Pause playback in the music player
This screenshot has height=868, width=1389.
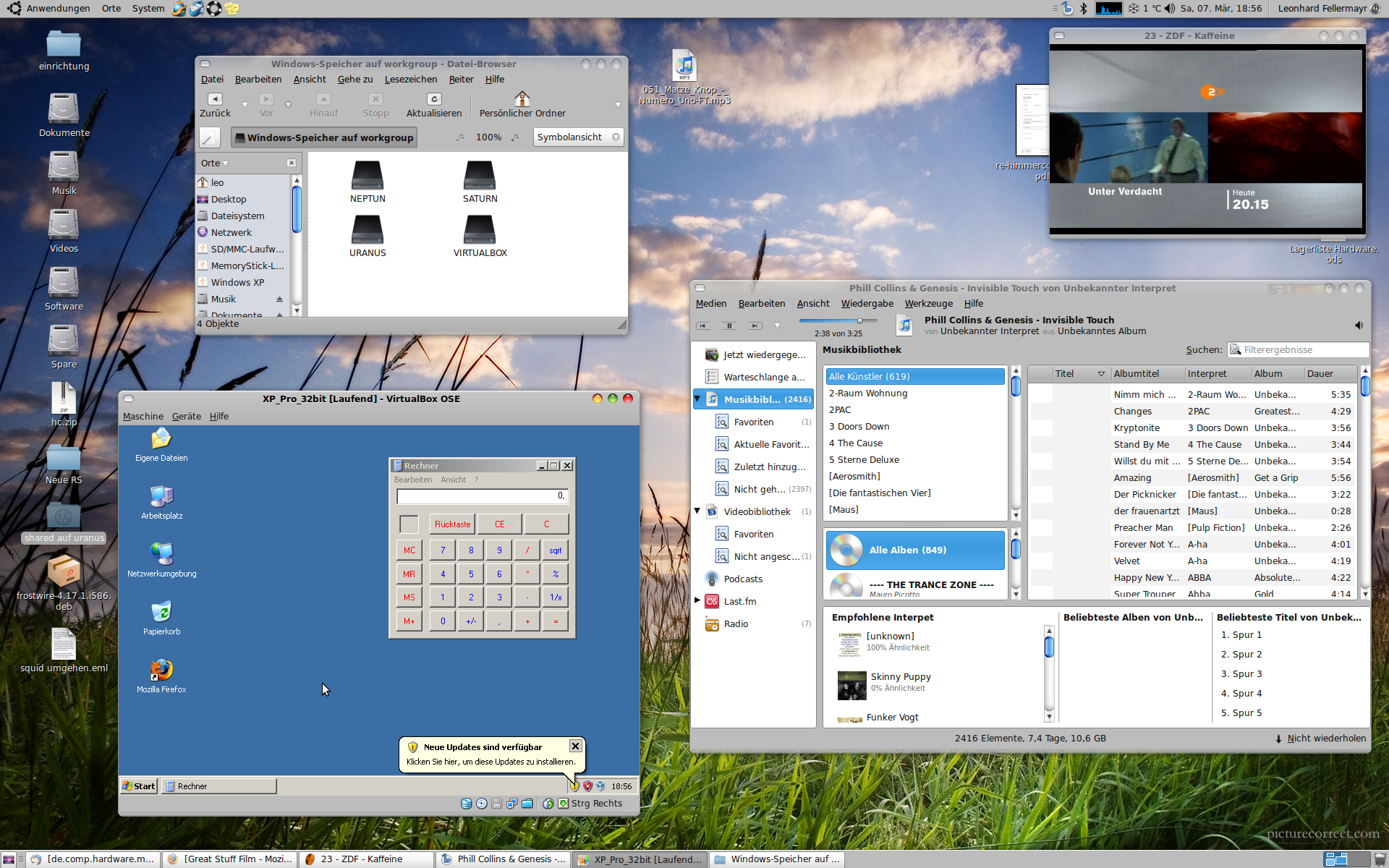coord(729,326)
